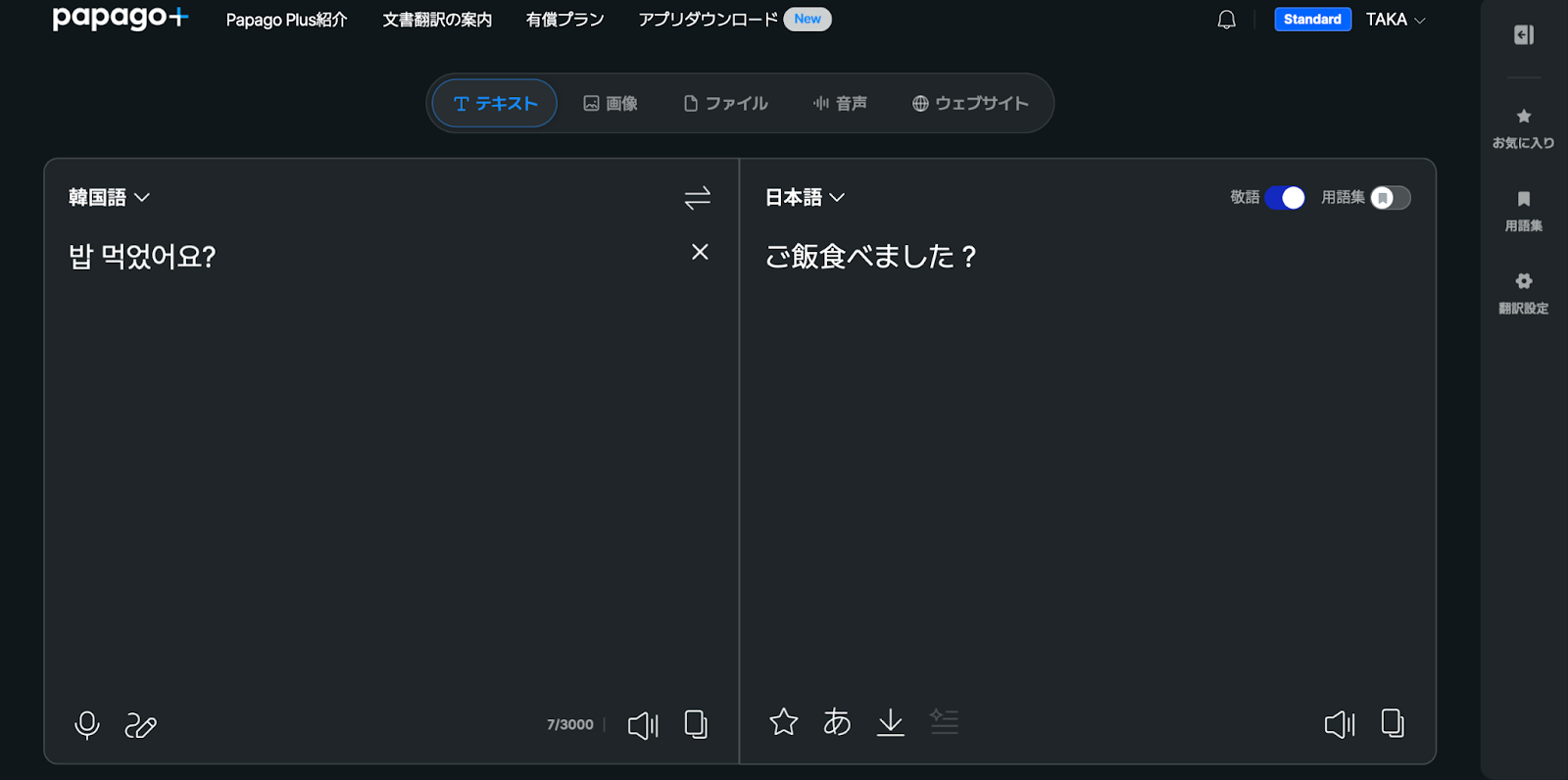Play audio of the Korean source text
The height and width of the screenshot is (780, 1568).
click(643, 725)
